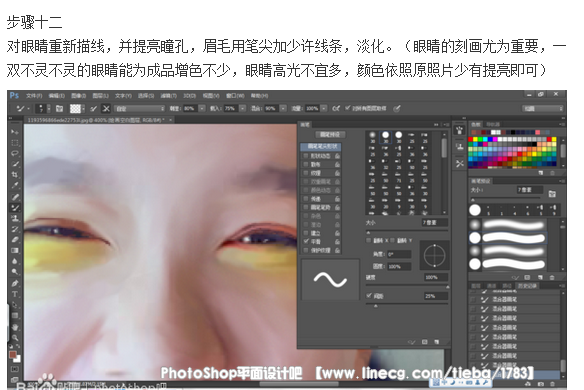Toggle sample all layers checkbox in options bar
Screen dimensions: 584x390
(347, 108)
